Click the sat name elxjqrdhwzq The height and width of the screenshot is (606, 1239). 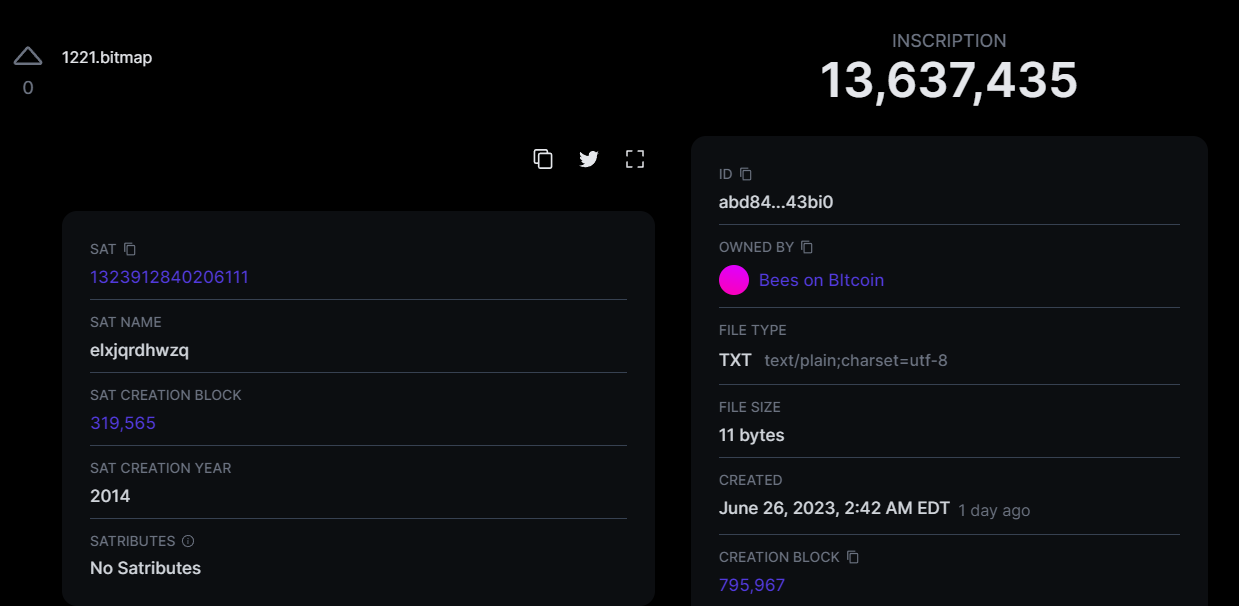coord(139,350)
